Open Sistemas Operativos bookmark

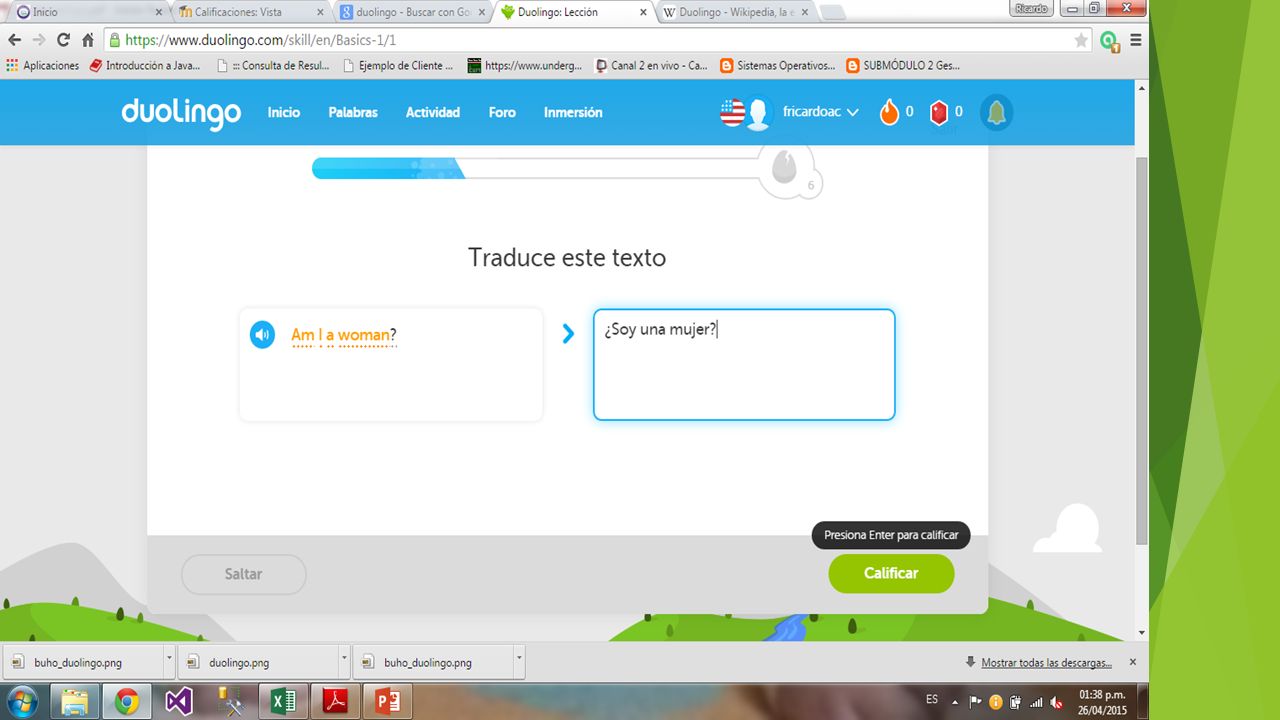click(777, 65)
